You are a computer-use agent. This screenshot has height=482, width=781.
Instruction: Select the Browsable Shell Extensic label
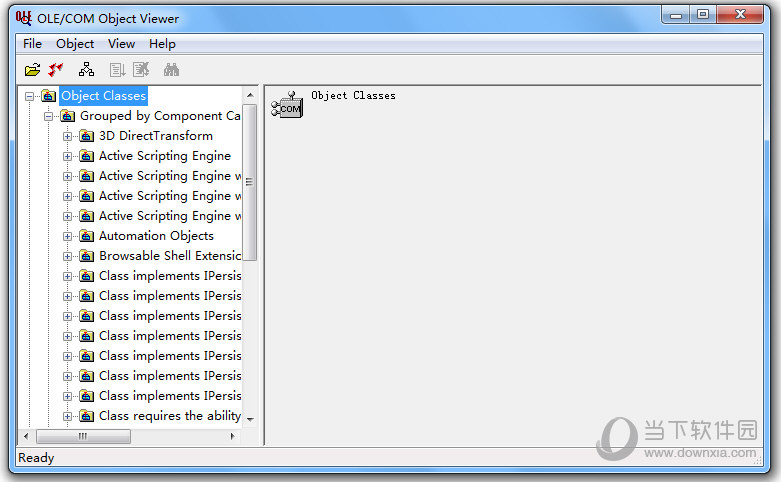[x=170, y=256]
